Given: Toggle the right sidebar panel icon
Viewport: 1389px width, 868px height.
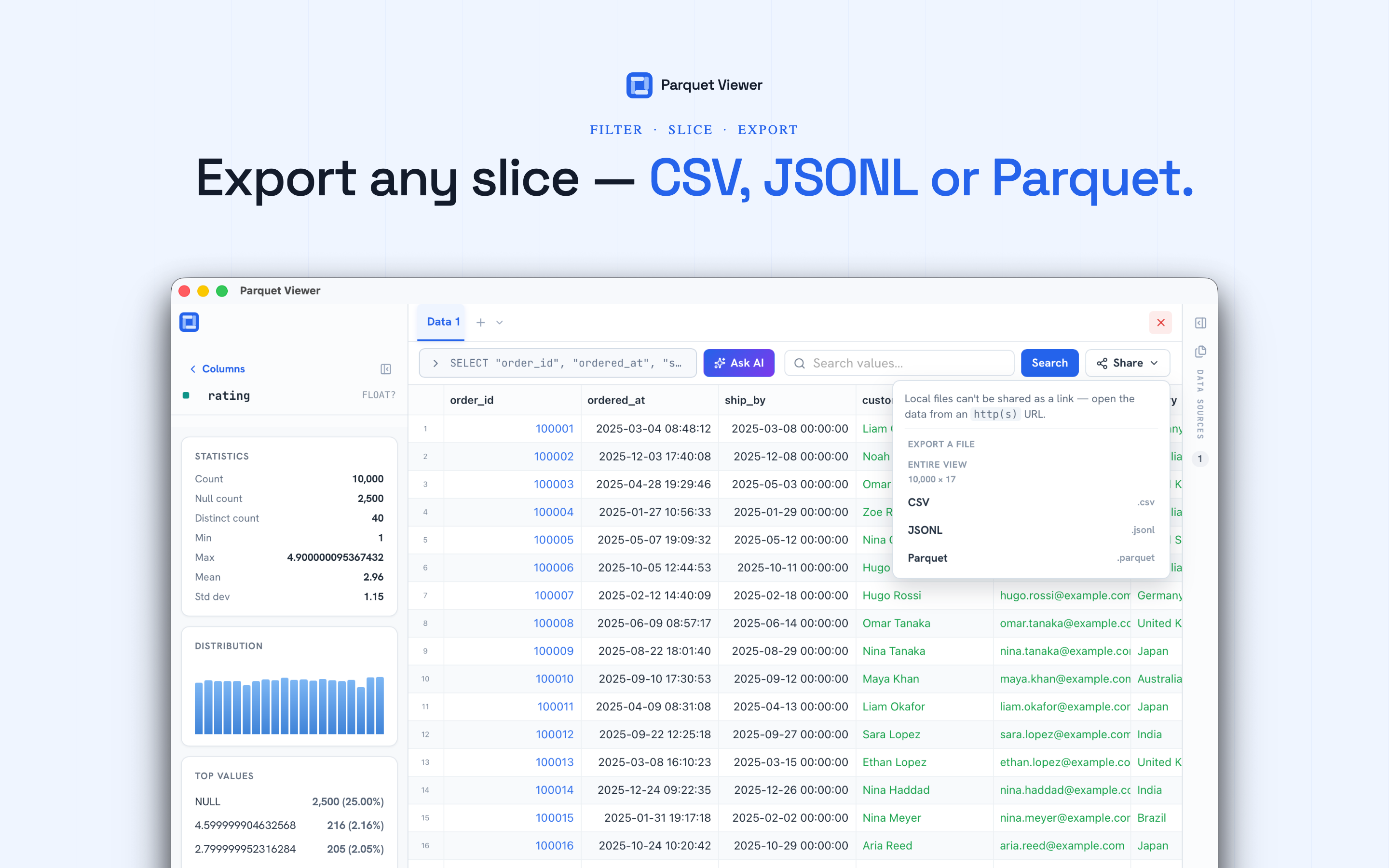Looking at the screenshot, I should pos(1201,323).
